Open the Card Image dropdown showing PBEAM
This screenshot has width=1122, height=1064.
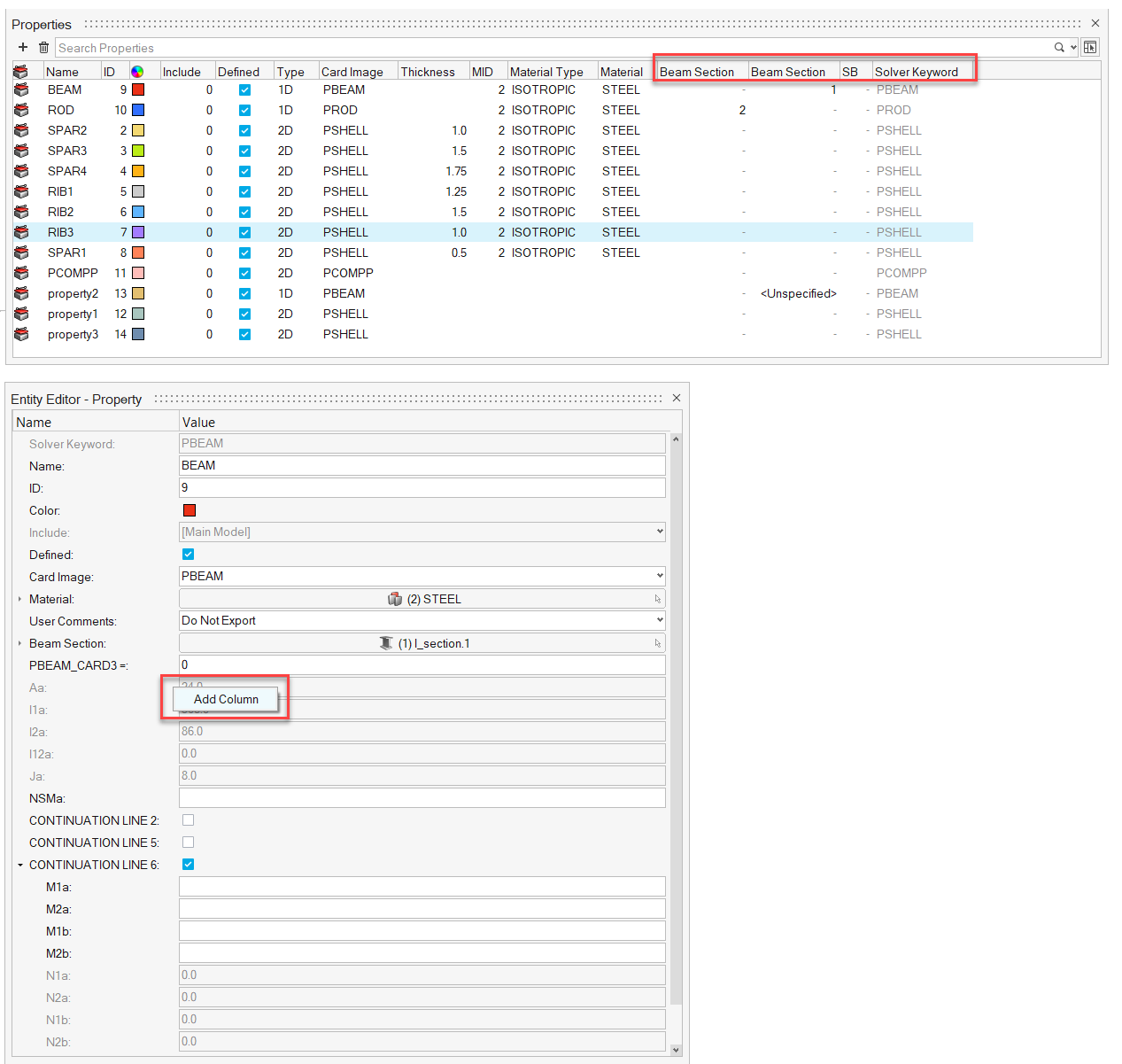click(x=422, y=576)
